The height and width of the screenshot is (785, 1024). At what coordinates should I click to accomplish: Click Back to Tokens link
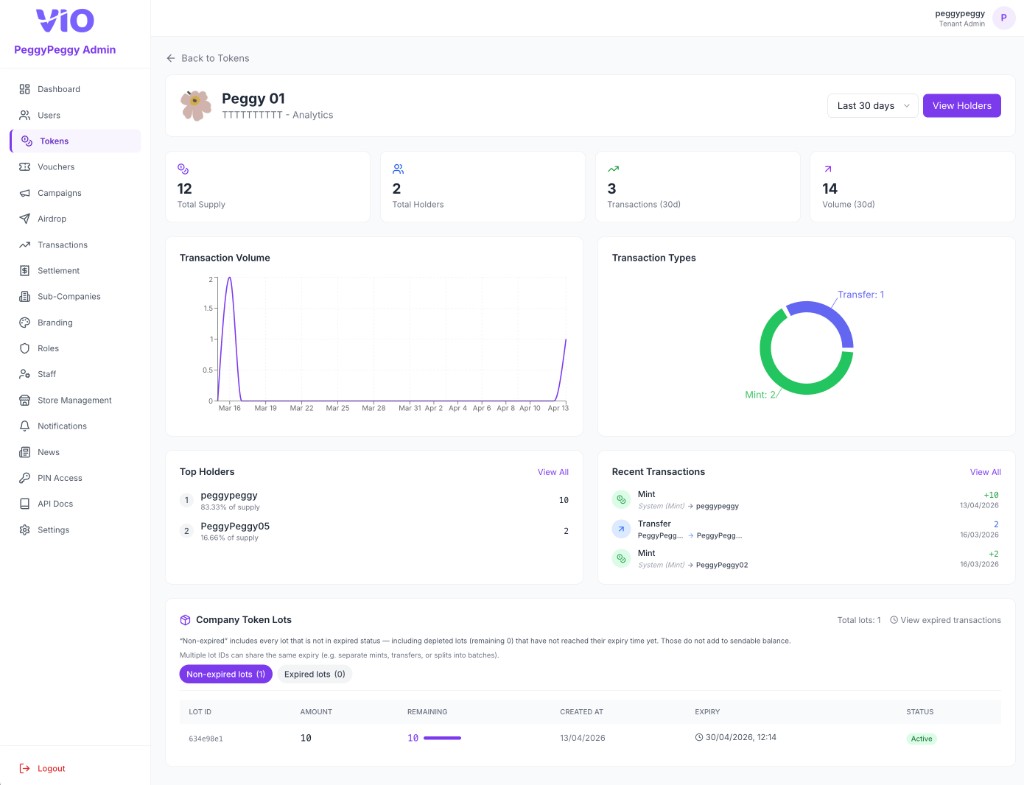pyautogui.click(x=208, y=58)
